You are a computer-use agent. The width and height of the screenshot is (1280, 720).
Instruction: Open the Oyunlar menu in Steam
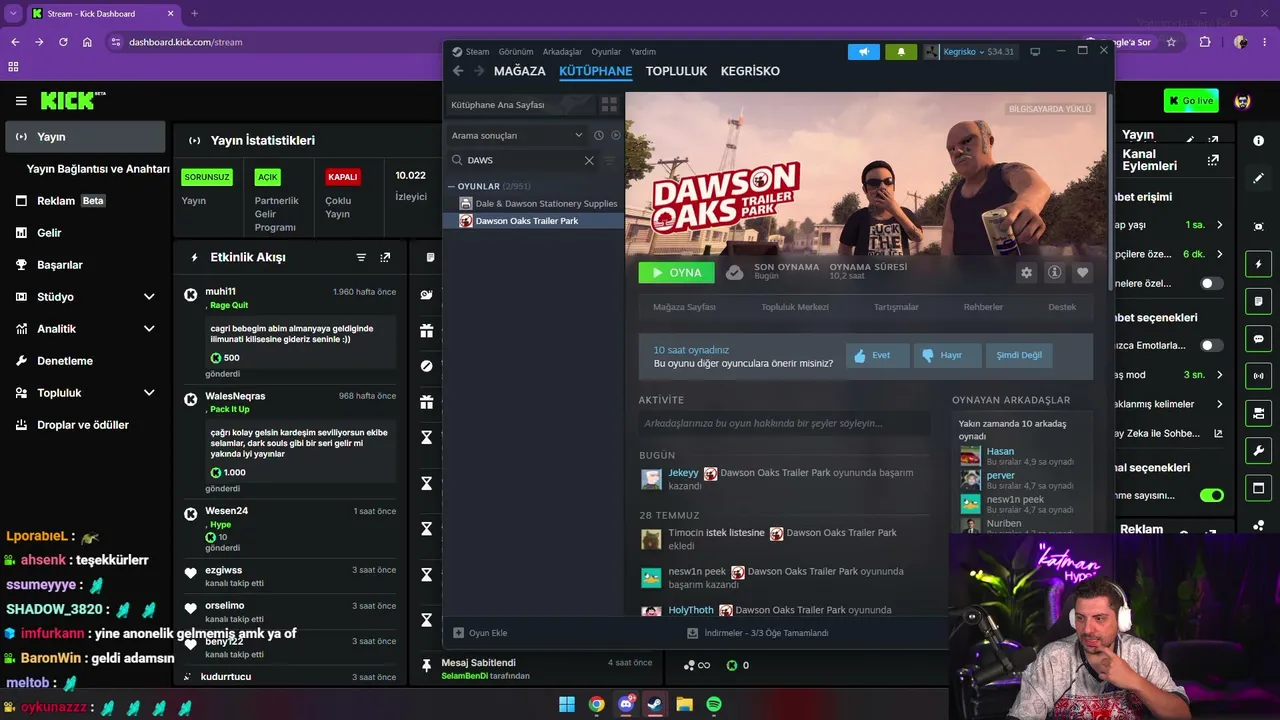point(606,52)
